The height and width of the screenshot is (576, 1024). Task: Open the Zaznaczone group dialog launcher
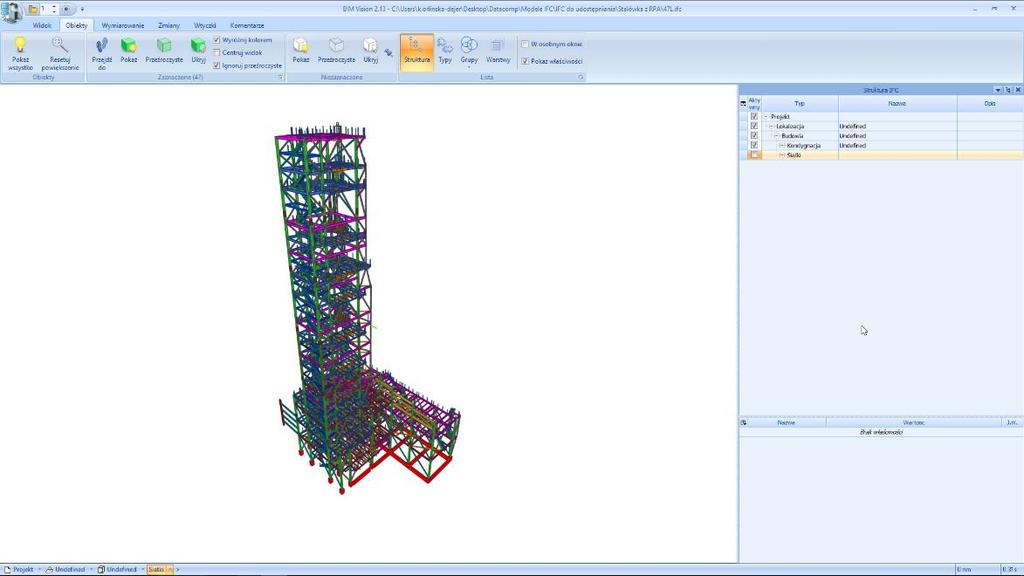(x=280, y=77)
